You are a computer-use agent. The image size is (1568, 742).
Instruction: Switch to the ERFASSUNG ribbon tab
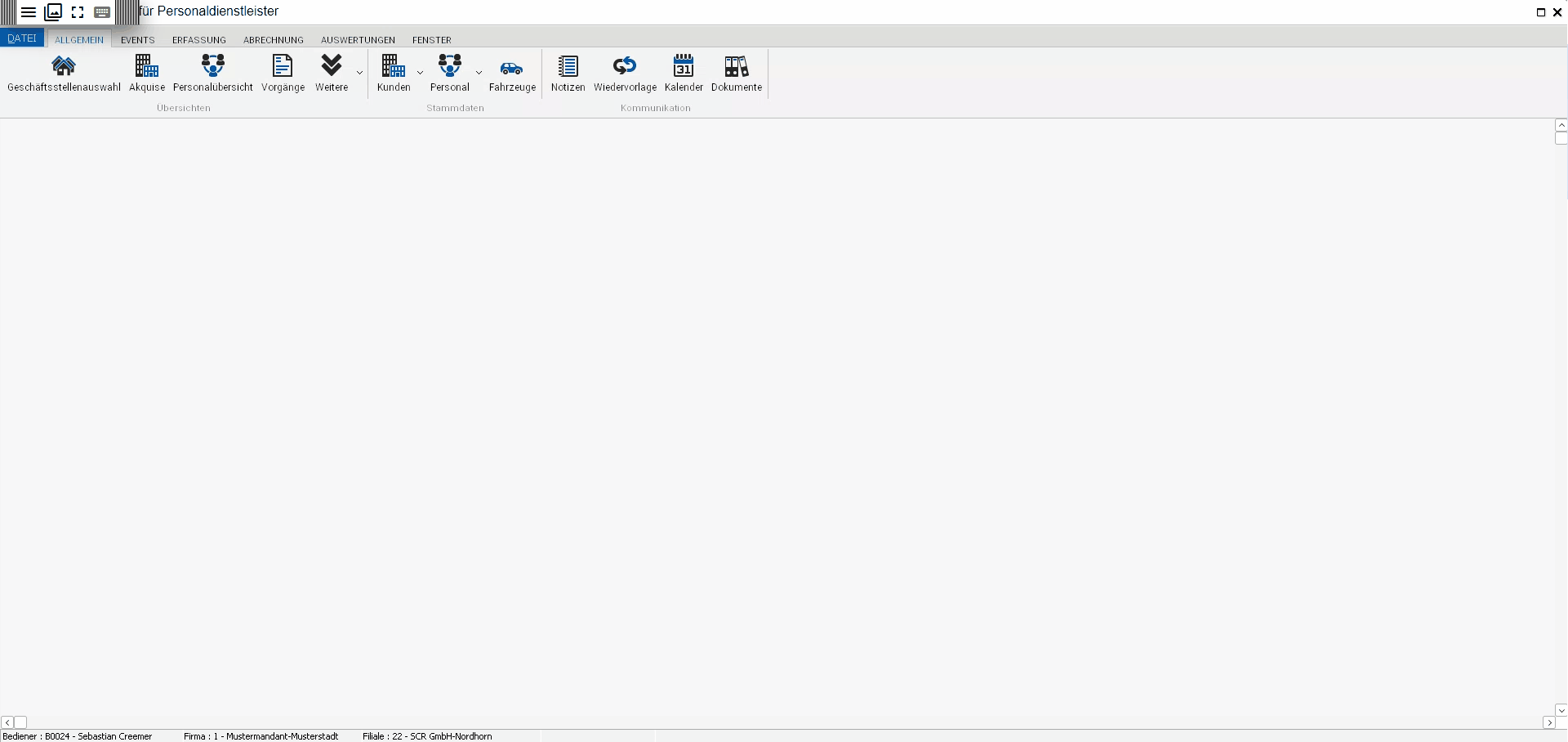click(x=199, y=39)
